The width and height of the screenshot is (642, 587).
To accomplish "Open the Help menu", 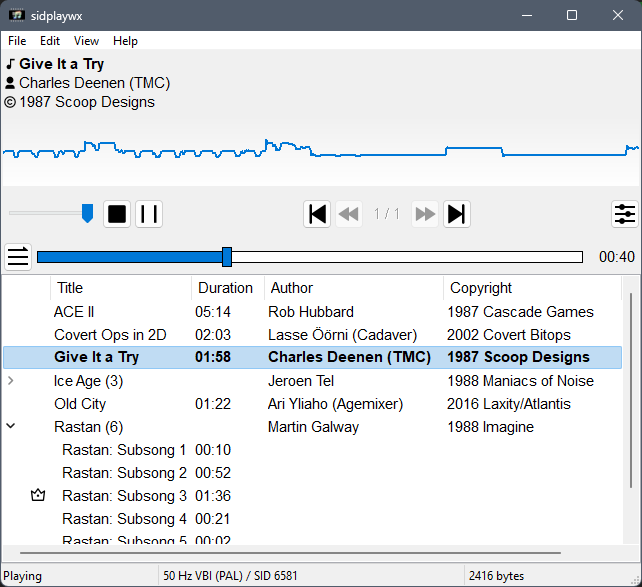I will 125,41.
